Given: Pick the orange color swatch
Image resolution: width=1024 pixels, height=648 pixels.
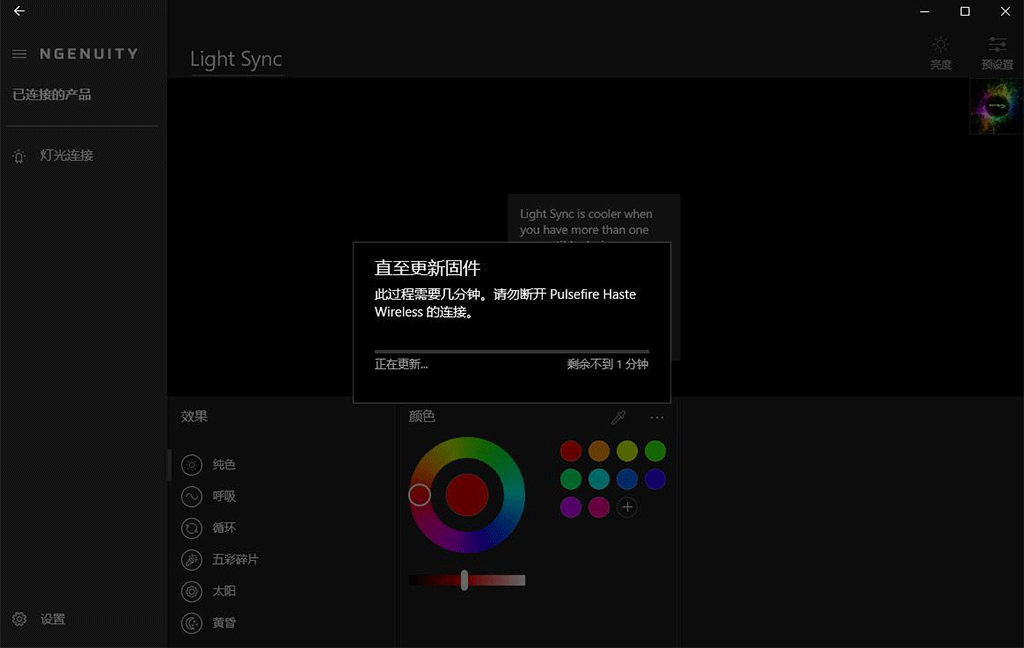Looking at the screenshot, I should (x=599, y=451).
